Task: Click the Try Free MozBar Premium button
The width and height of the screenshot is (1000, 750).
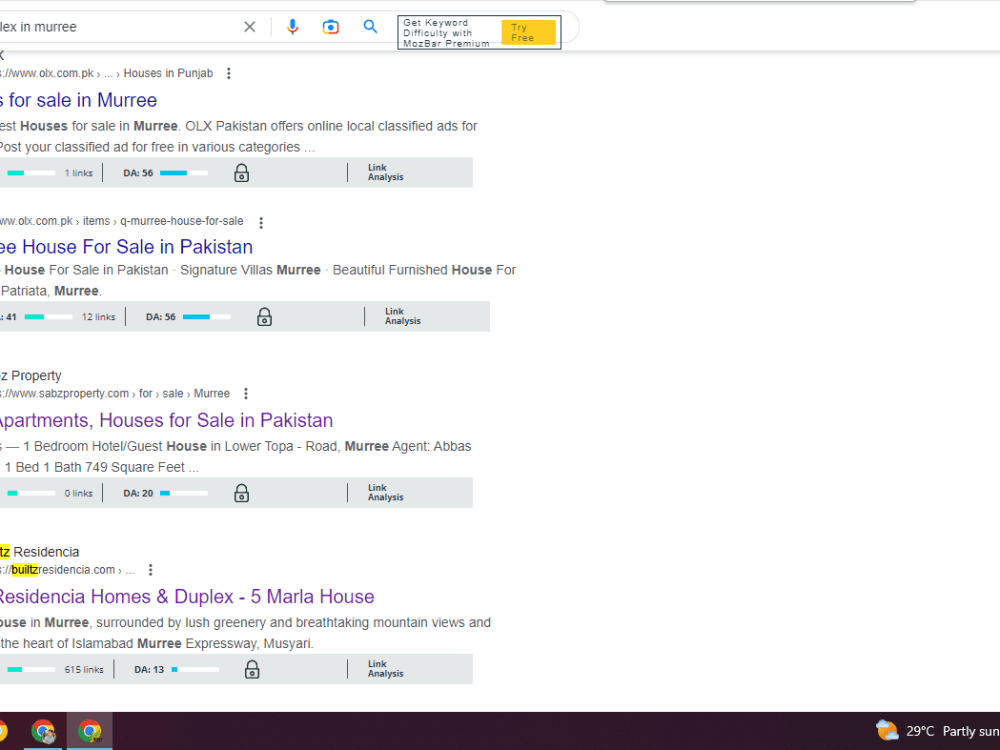Action: [528, 33]
